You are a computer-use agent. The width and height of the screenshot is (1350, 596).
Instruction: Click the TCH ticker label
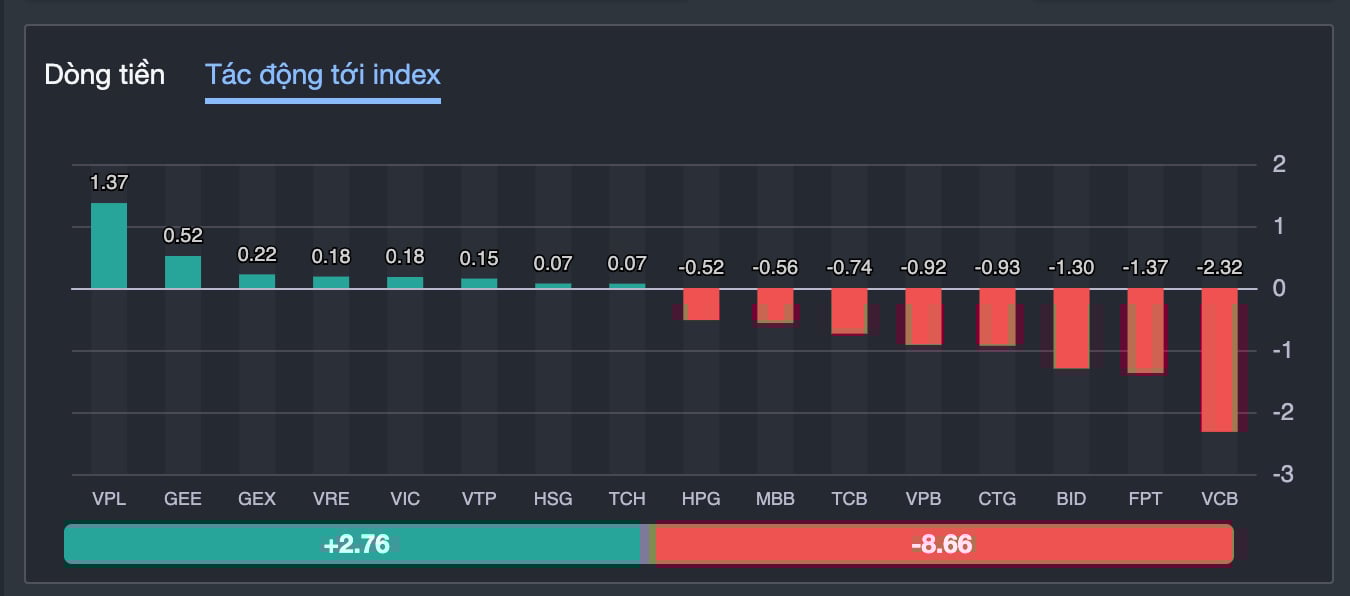click(x=627, y=498)
